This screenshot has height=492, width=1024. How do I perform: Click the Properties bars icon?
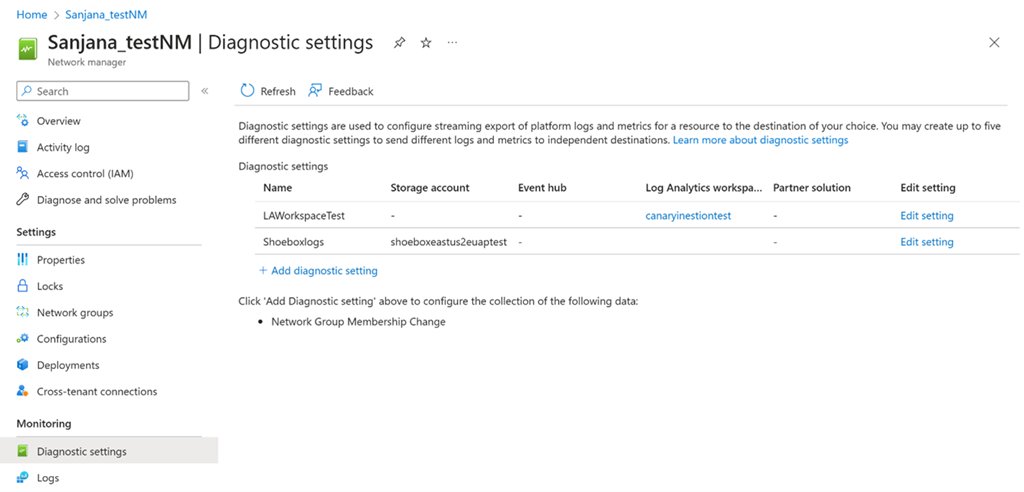click(x=23, y=259)
